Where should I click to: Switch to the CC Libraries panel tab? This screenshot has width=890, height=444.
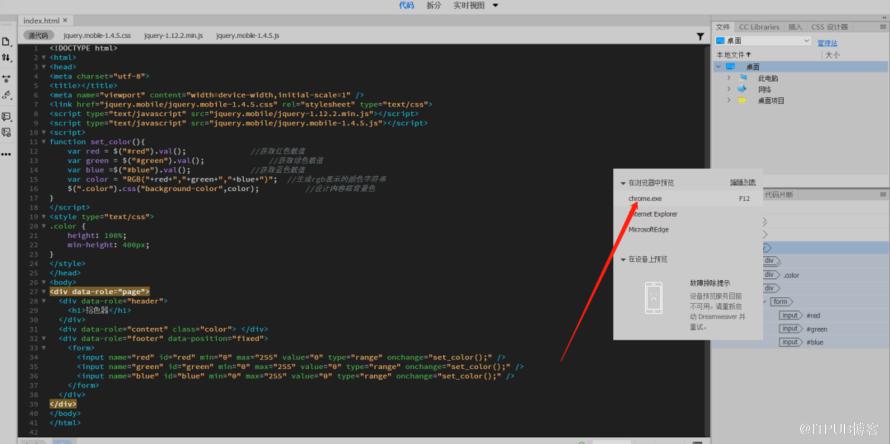click(x=759, y=27)
